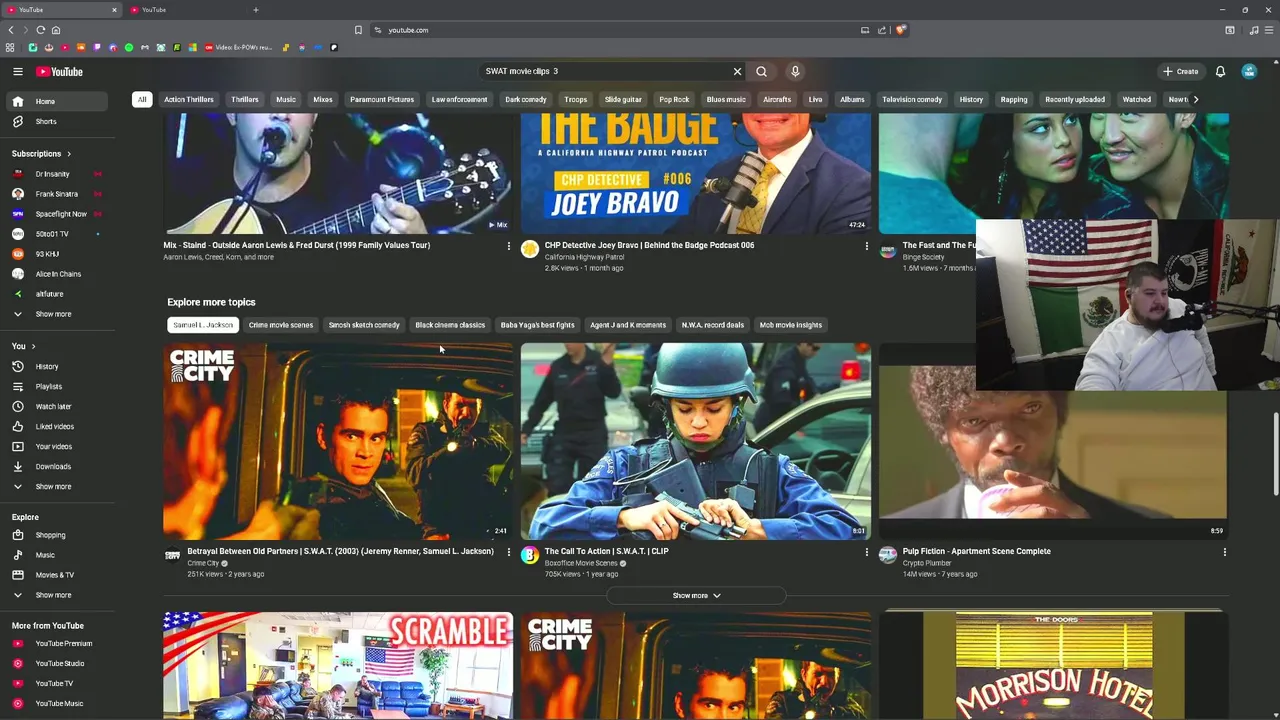This screenshot has width=1280, height=720.
Task: Open the Morrison Hotel thumbnail
Action: coord(1053,666)
